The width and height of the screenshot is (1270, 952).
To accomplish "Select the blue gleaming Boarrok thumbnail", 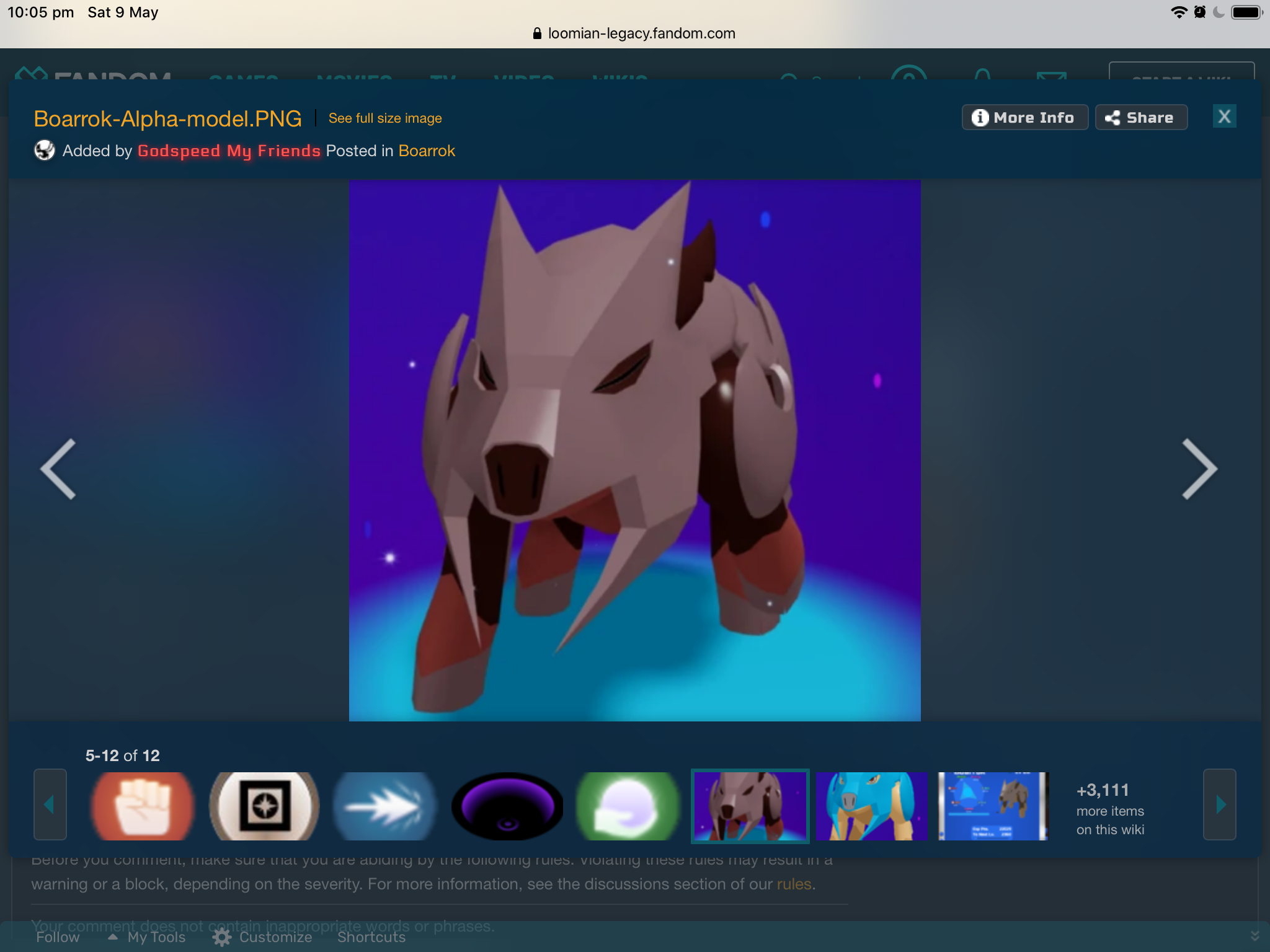I will tap(871, 806).
